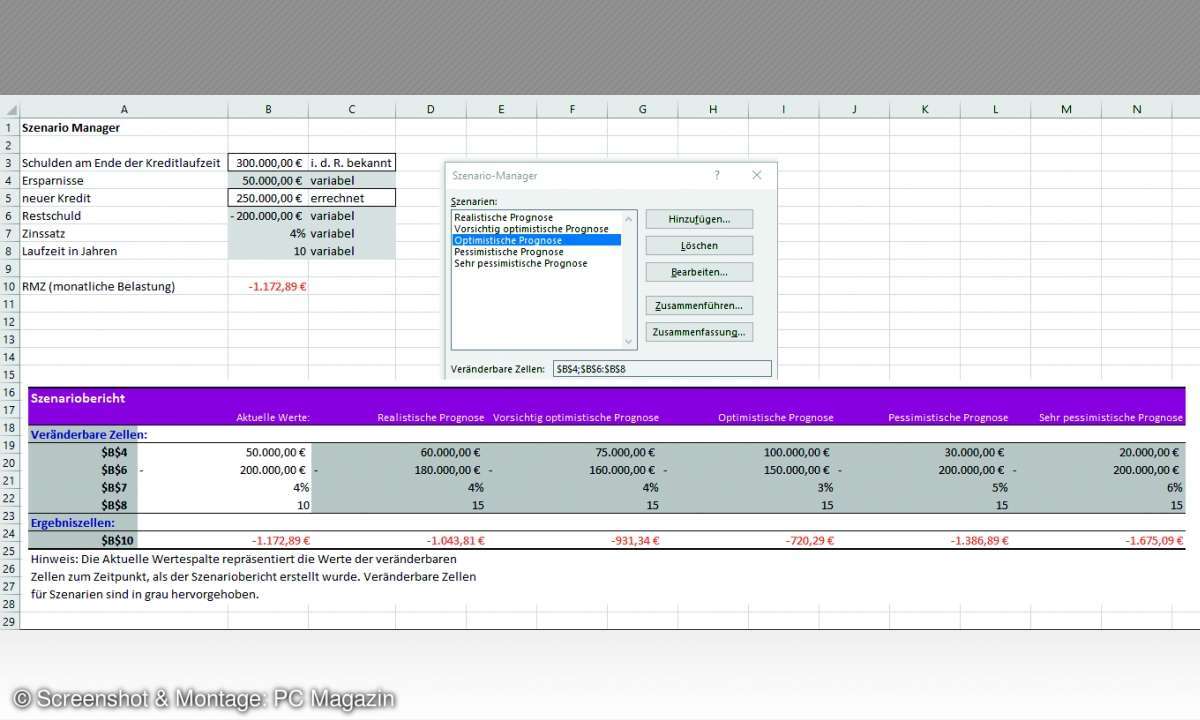Select Realistische Prognose in the Szenarien list
The width and height of the screenshot is (1200, 720).
click(503, 217)
